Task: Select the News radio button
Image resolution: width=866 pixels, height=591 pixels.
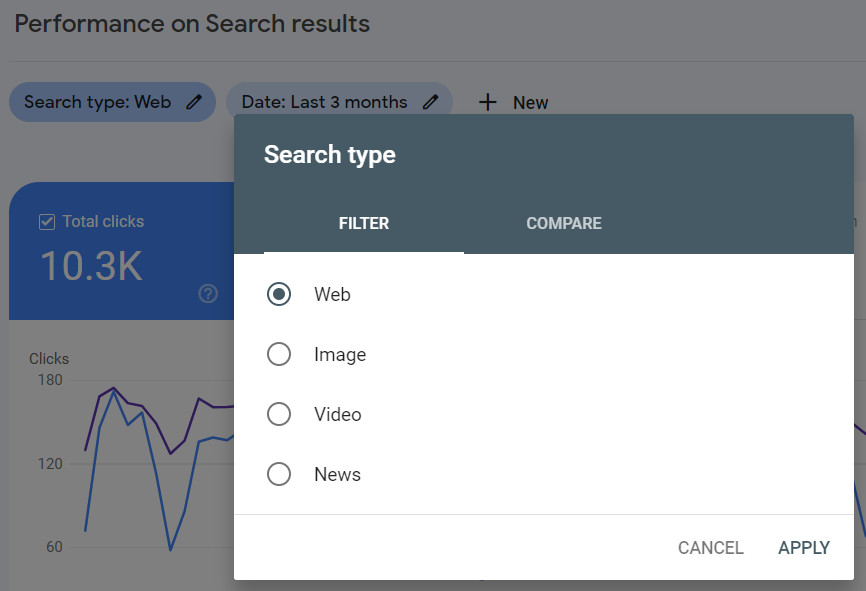Action: click(x=279, y=474)
